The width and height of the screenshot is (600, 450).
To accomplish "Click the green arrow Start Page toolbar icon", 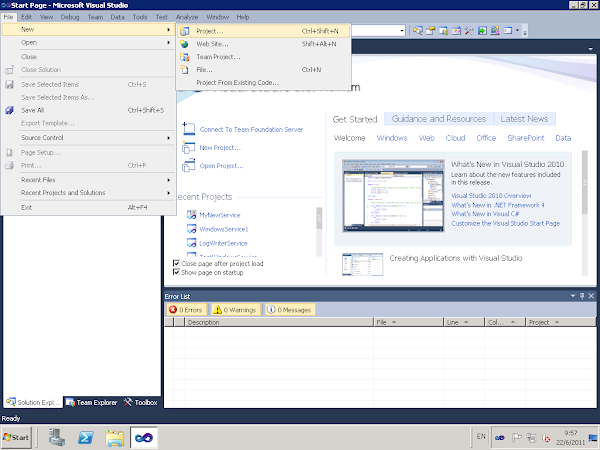I will [x=482, y=31].
